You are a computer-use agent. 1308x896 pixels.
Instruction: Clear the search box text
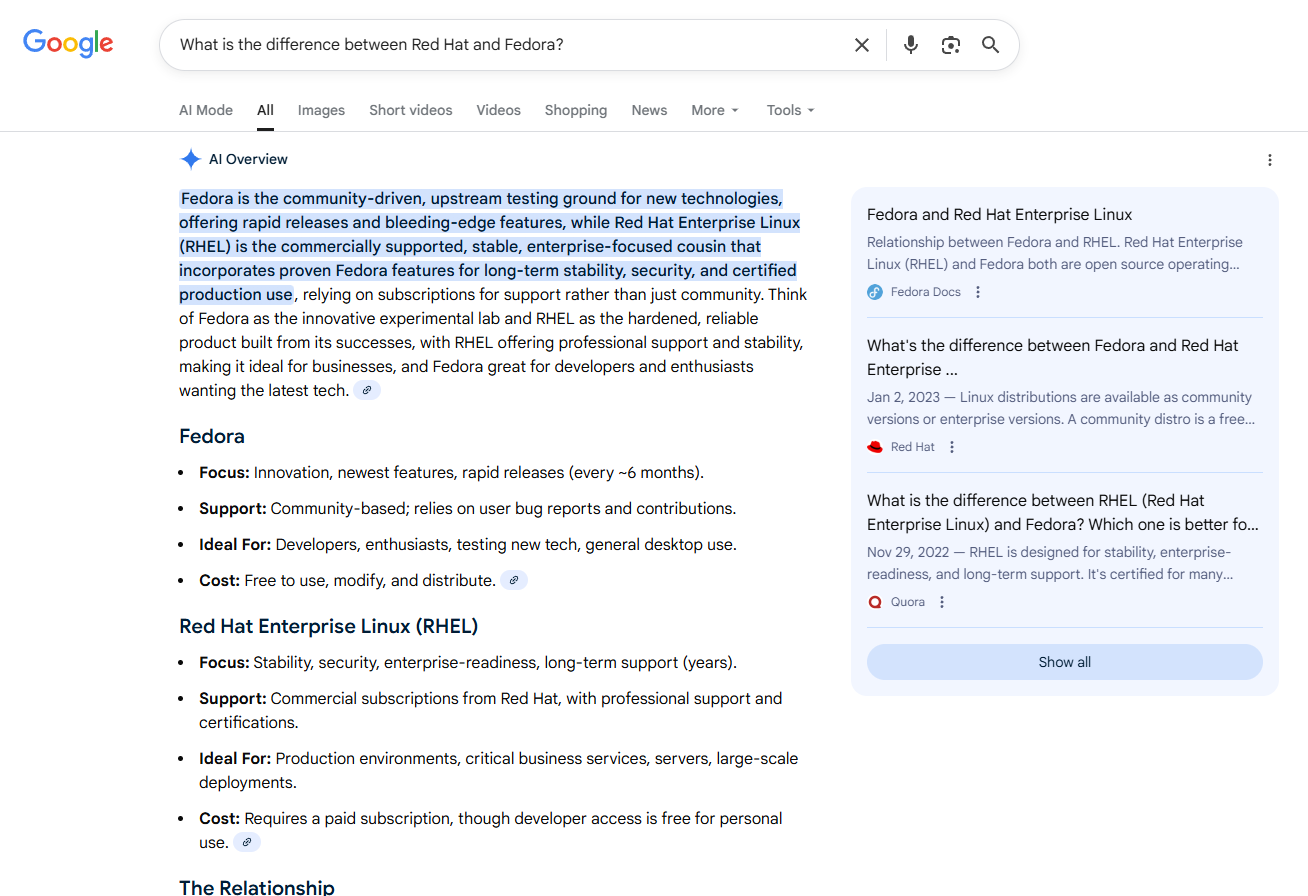coord(861,45)
